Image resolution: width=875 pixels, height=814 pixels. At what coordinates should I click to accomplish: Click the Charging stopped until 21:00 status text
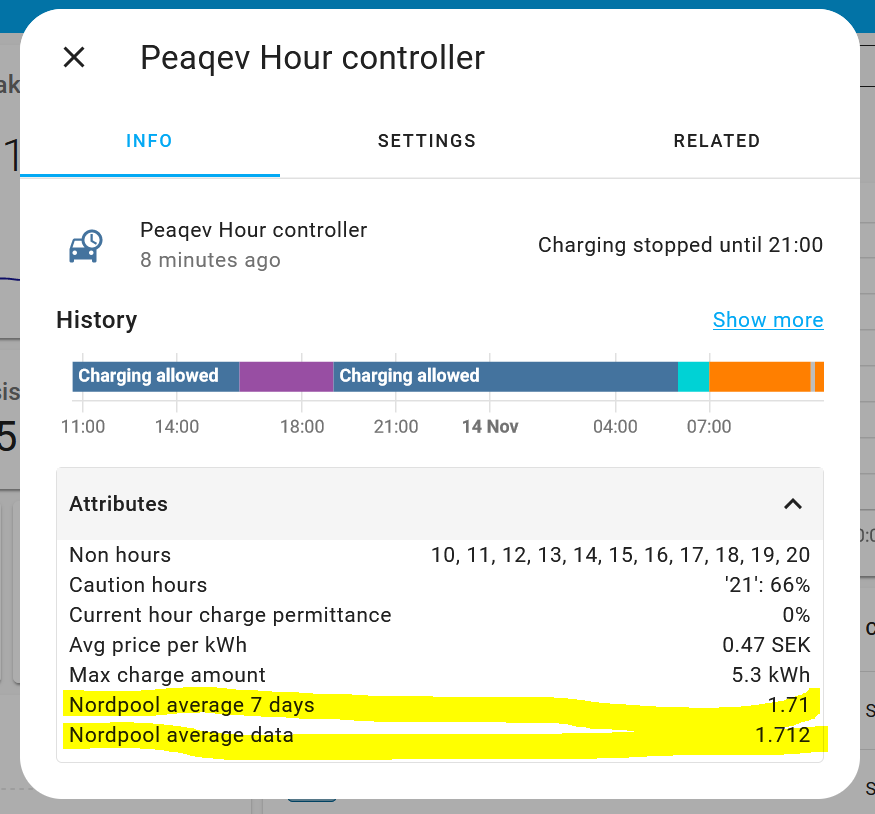[680, 245]
